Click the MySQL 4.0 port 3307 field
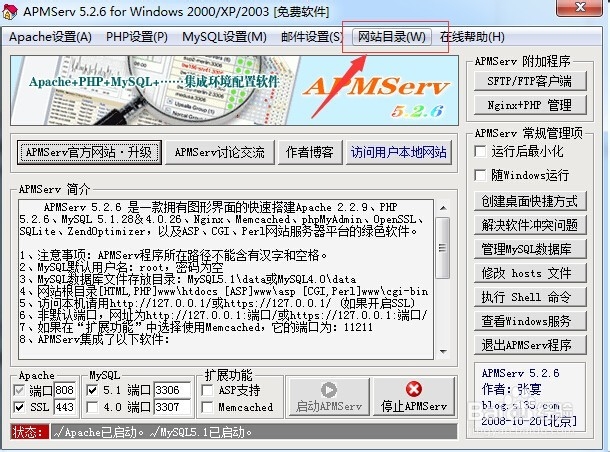Screen dimensions: 610x452 coord(172,407)
